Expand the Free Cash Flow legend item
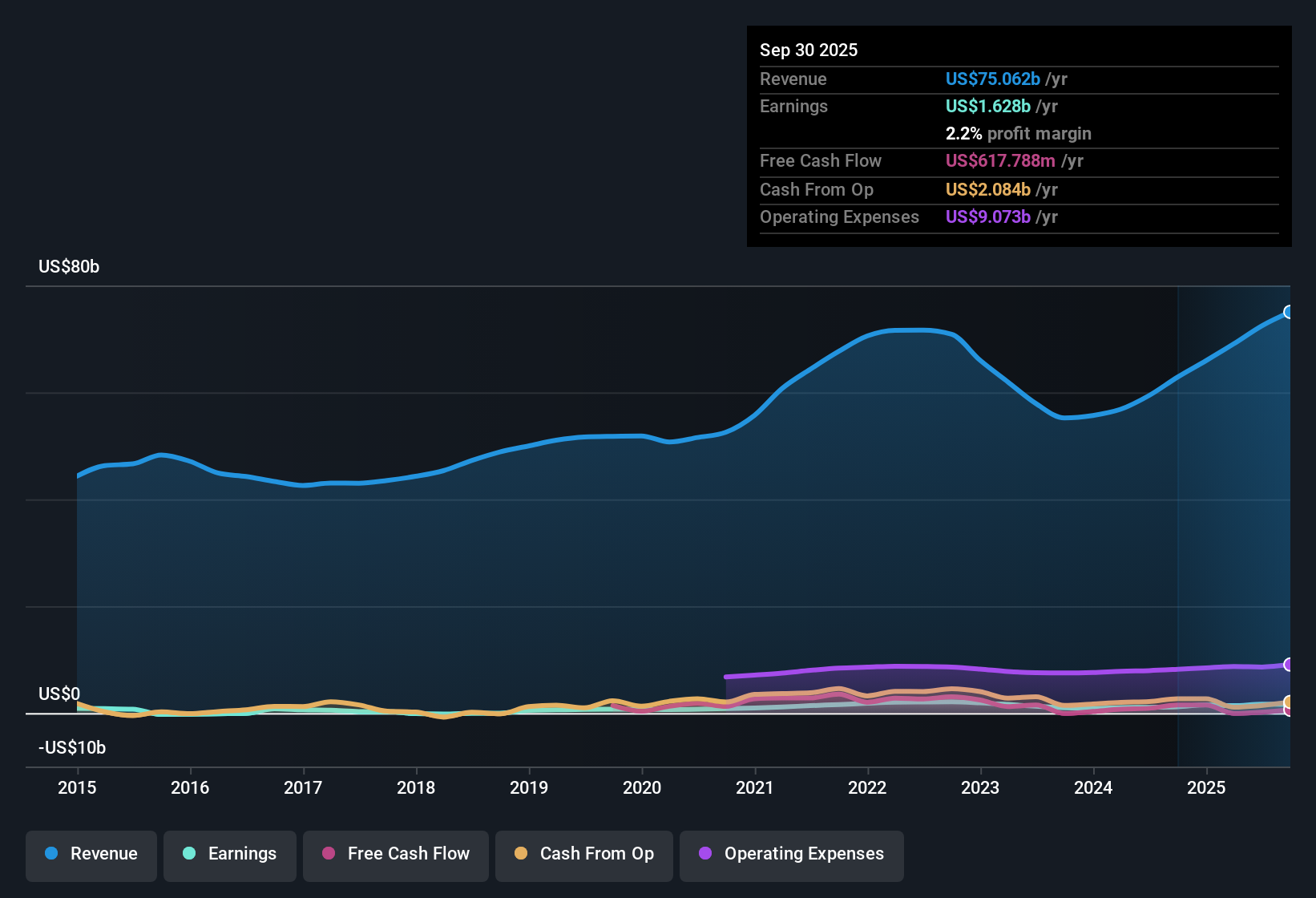The image size is (1316, 898). [x=395, y=854]
